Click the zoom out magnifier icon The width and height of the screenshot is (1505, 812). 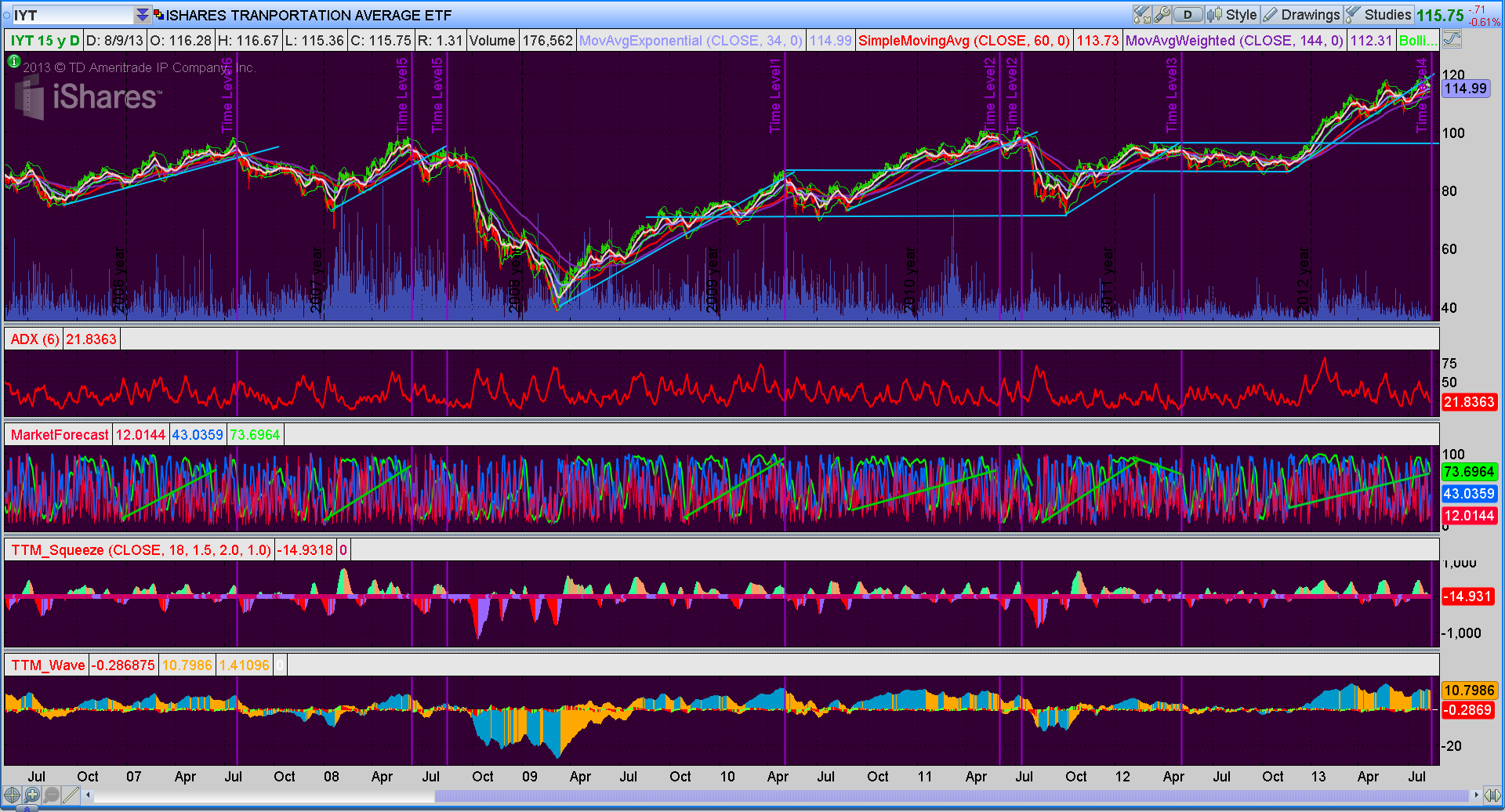point(51,795)
